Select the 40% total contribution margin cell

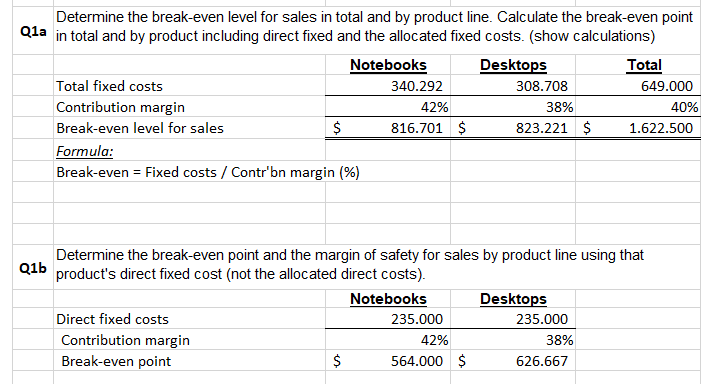point(638,106)
